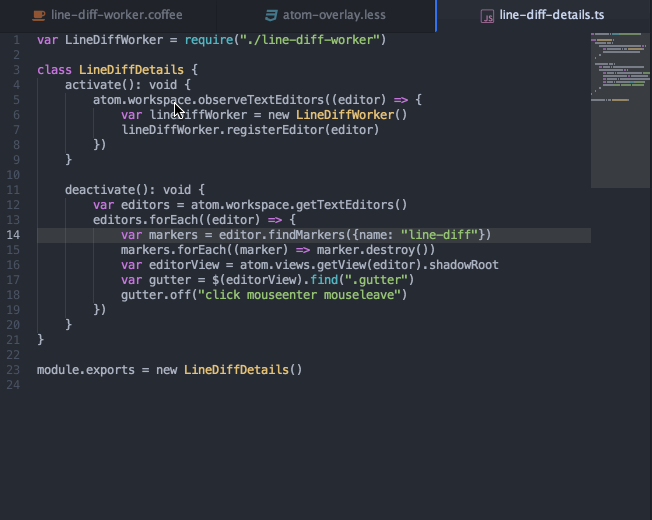This screenshot has height=520, width=652.
Task: Click the 'find' method on line 17
Action: (x=324, y=280)
